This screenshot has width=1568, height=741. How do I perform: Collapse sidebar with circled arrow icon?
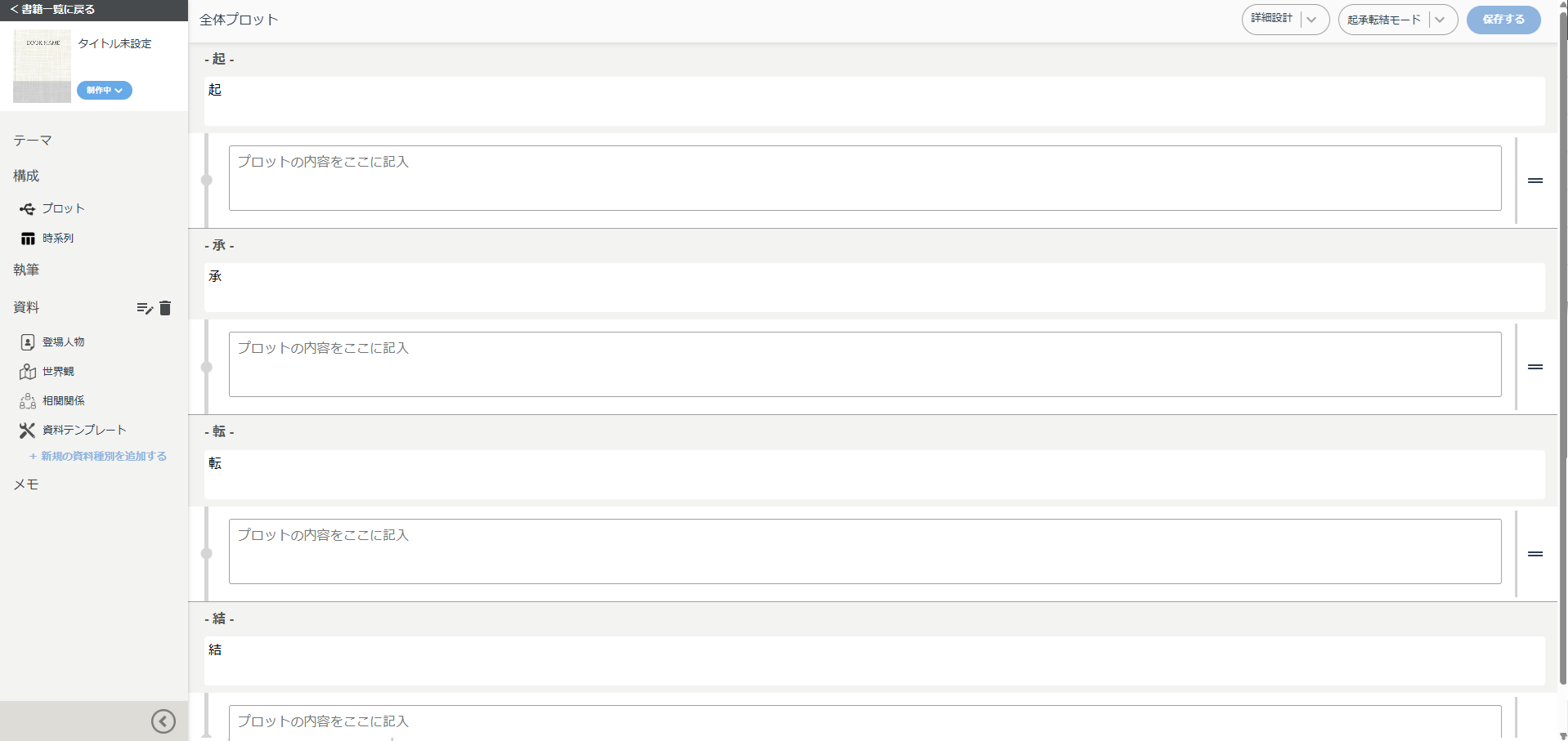[164, 721]
